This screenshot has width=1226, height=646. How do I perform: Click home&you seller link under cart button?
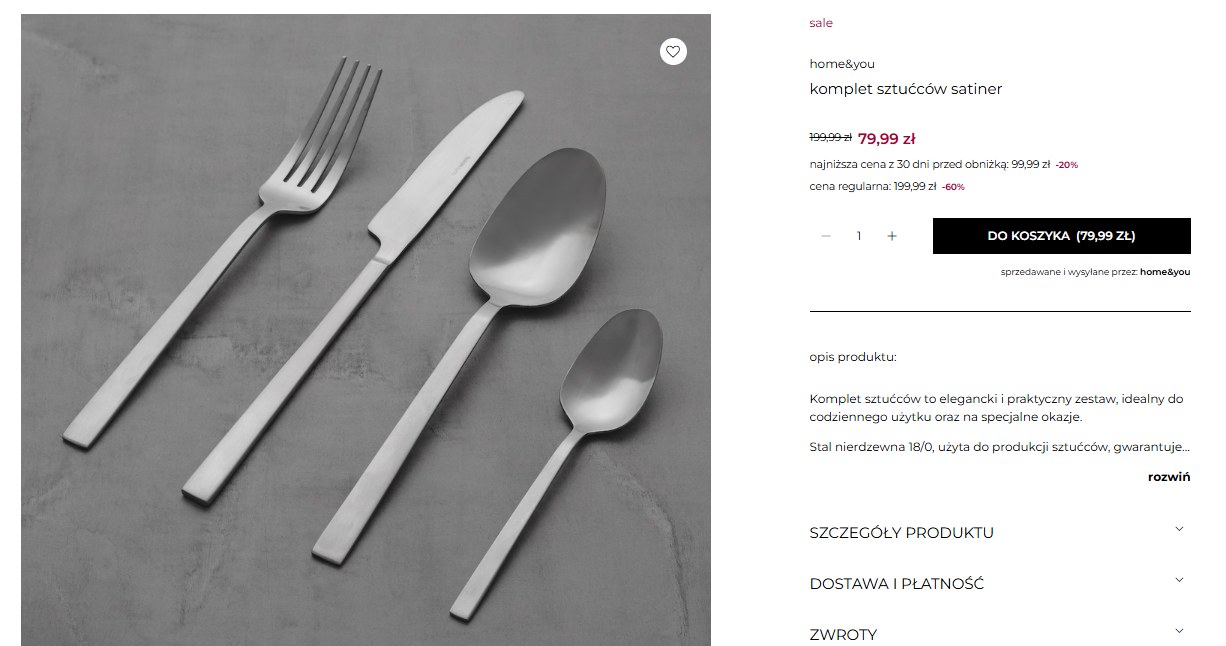(x=1165, y=272)
